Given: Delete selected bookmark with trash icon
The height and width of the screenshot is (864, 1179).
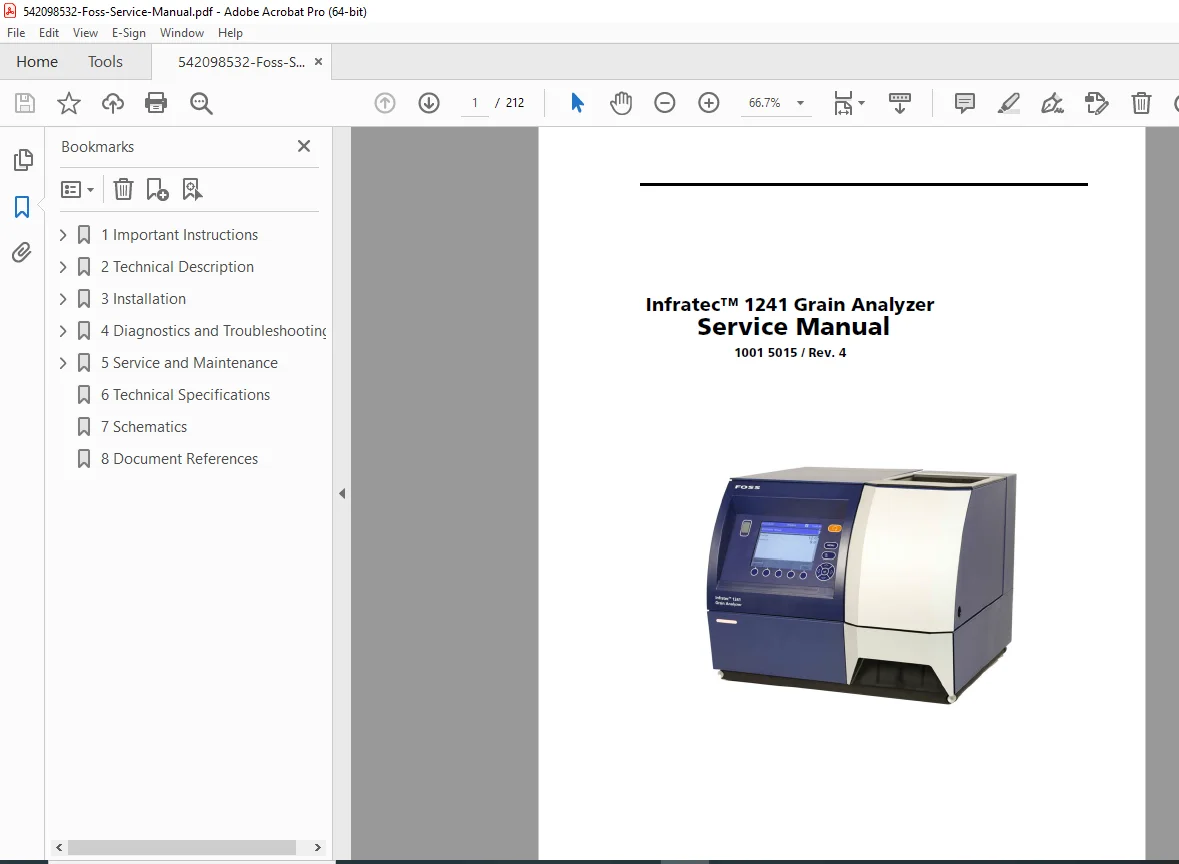Looking at the screenshot, I should pos(123,189).
